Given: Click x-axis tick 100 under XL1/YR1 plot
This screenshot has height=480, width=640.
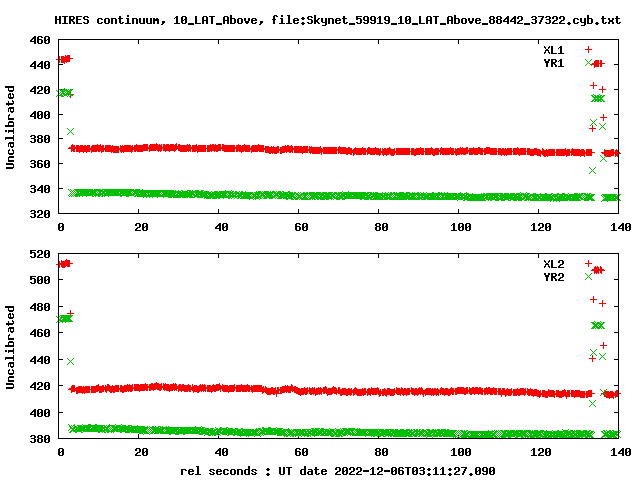Looking at the screenshot, I should click(x=461, y=227).
